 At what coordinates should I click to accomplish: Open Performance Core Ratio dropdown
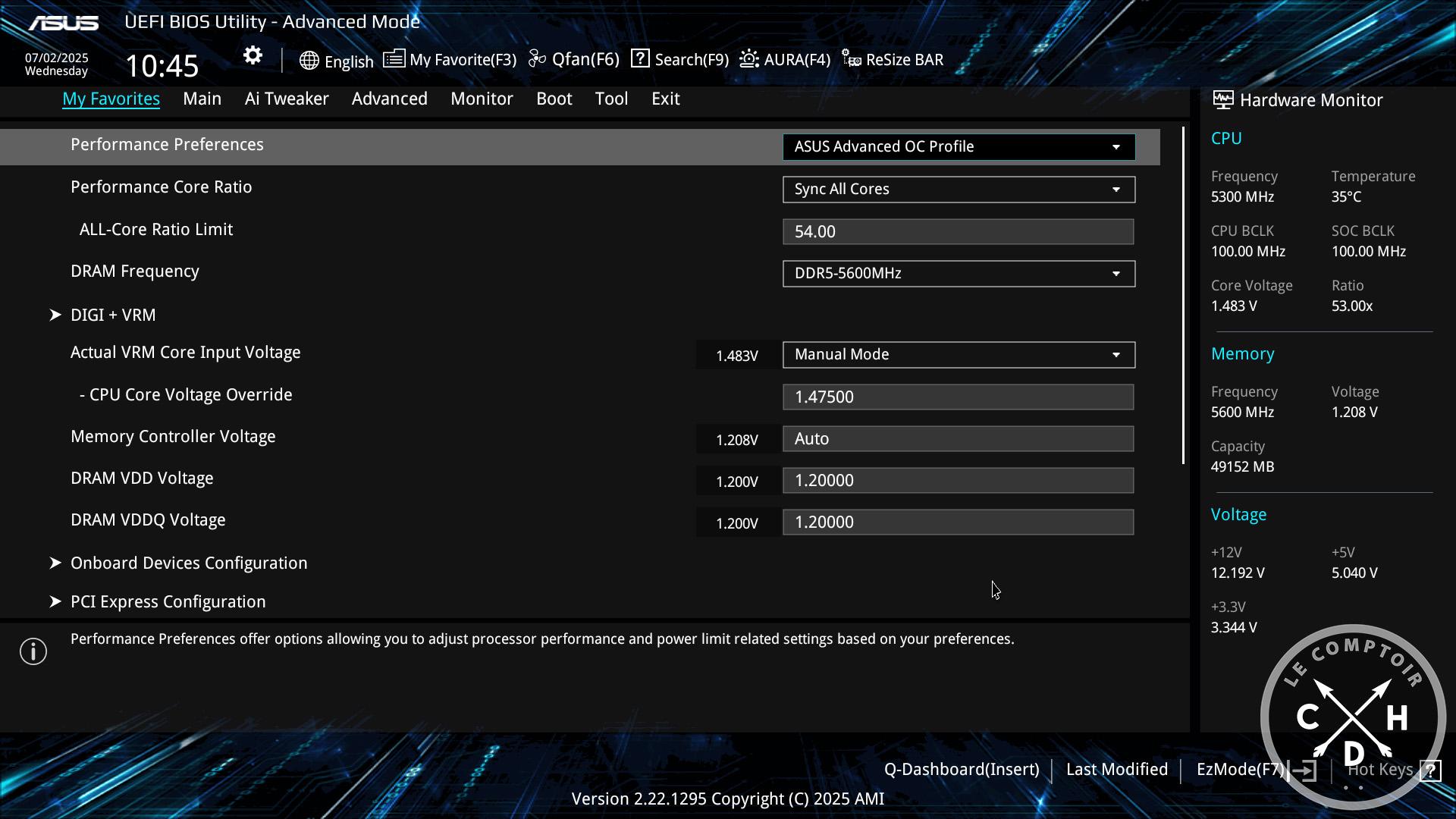click(x=959, y=189)
